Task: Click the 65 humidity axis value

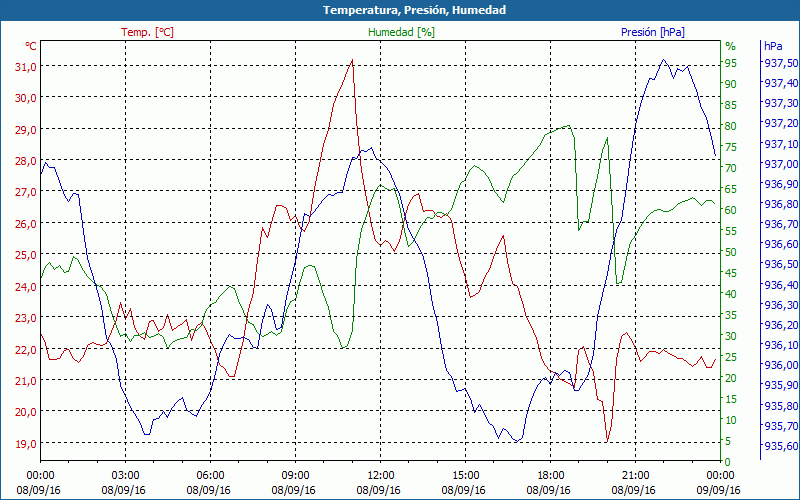Action: [x=731, y=189]
